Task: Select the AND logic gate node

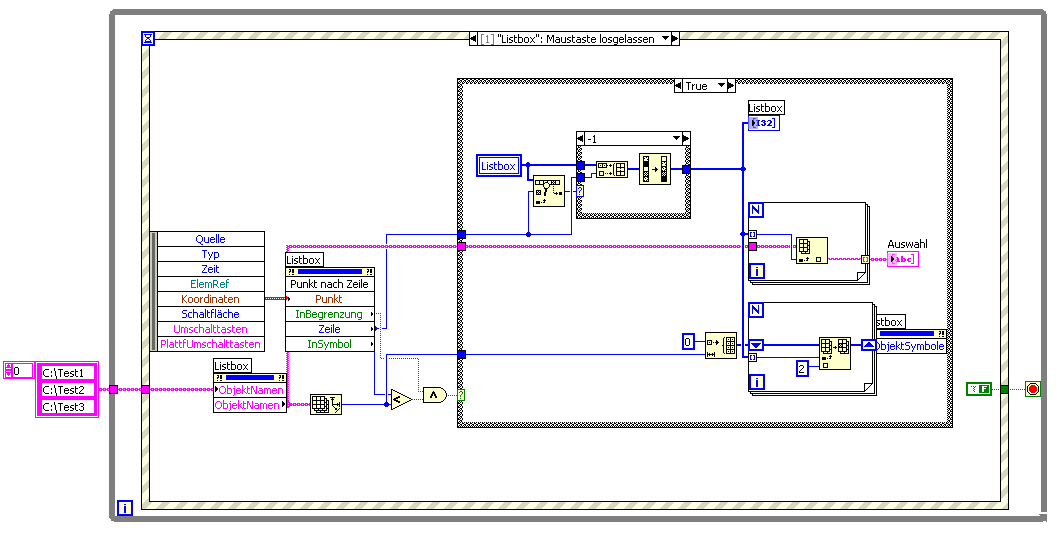Action: point(435,395)
